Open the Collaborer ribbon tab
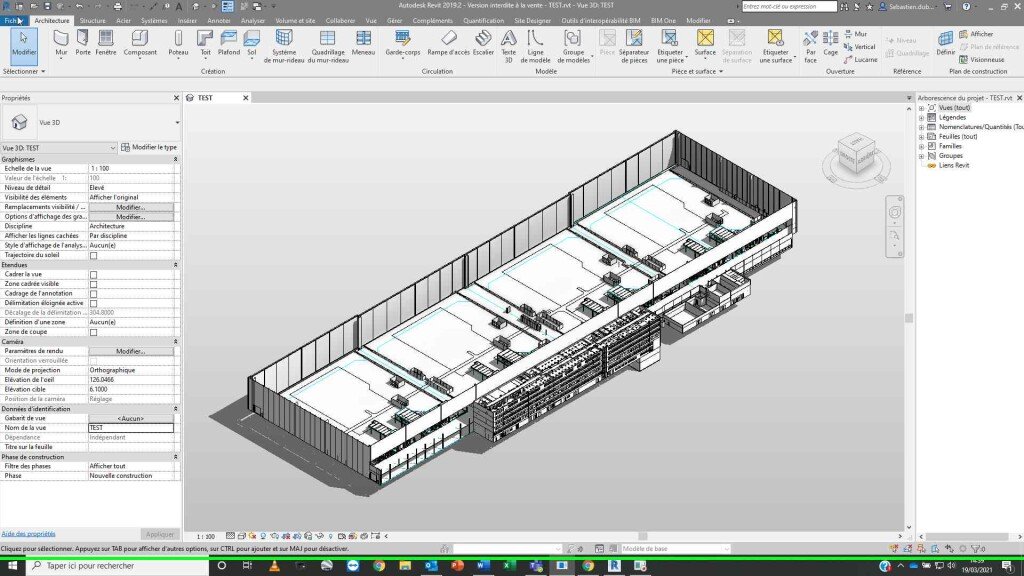1024x576 pixels. (340, 21)
